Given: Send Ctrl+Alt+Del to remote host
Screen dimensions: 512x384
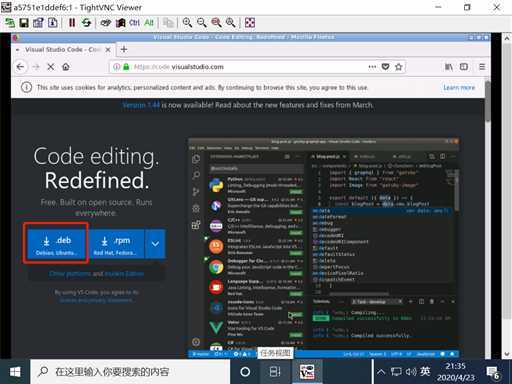Looking at the screenshot, I should pos(106,23).
